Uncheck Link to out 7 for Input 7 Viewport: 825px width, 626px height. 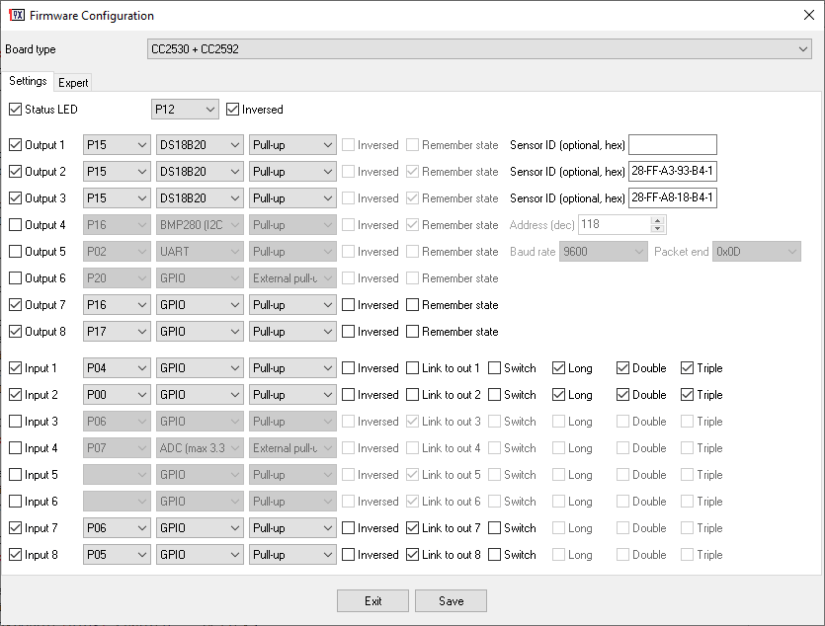[412, 528]
